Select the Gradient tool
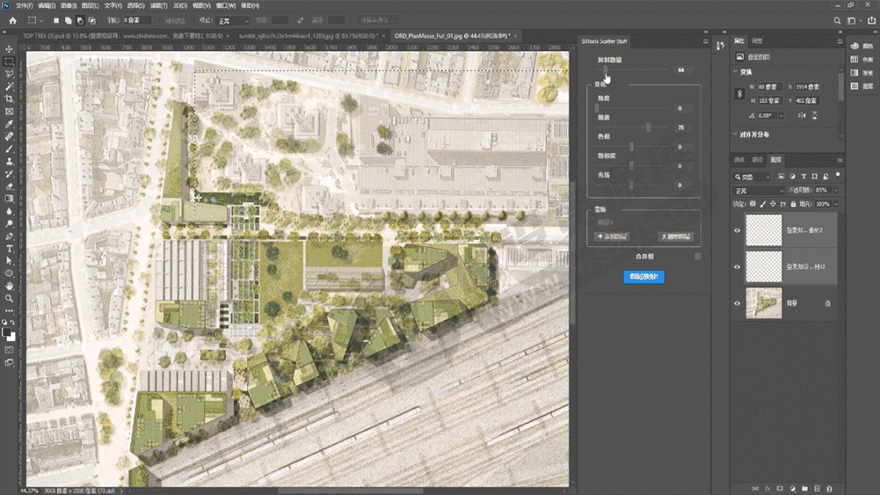 click(x=9, y=199)
